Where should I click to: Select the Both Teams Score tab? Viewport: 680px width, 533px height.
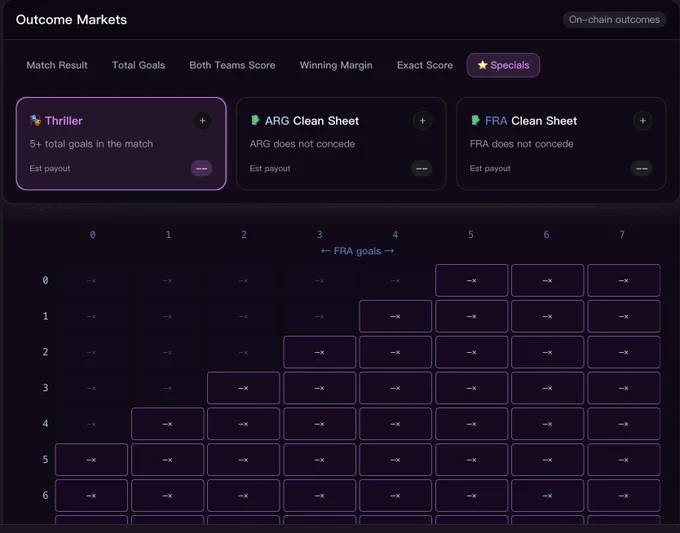tap(232, 65)
